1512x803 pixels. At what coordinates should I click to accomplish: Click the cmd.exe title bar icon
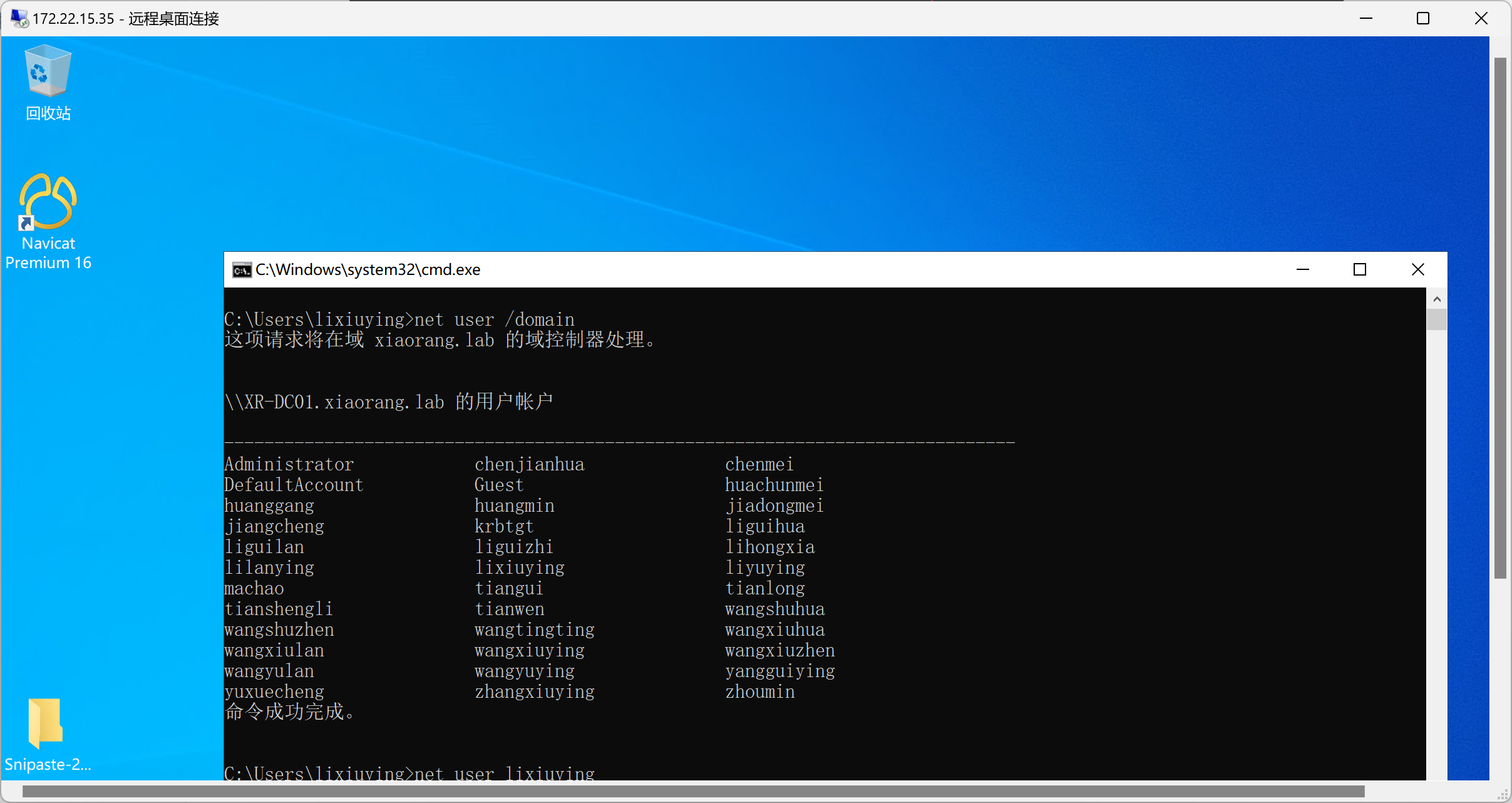click(242, 270)
